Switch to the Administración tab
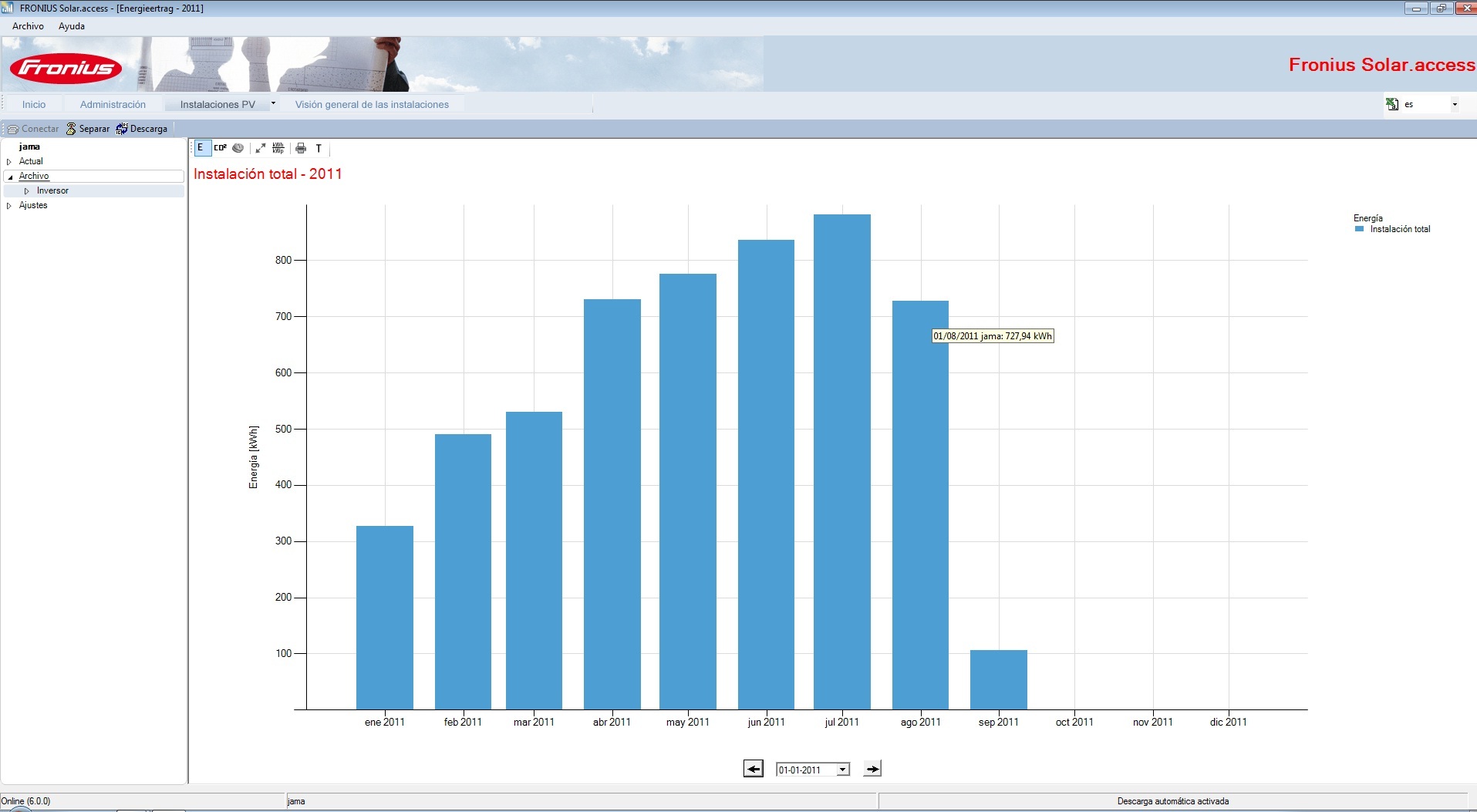This screenshot has height=812, width=1477. [x=113, y=104]
